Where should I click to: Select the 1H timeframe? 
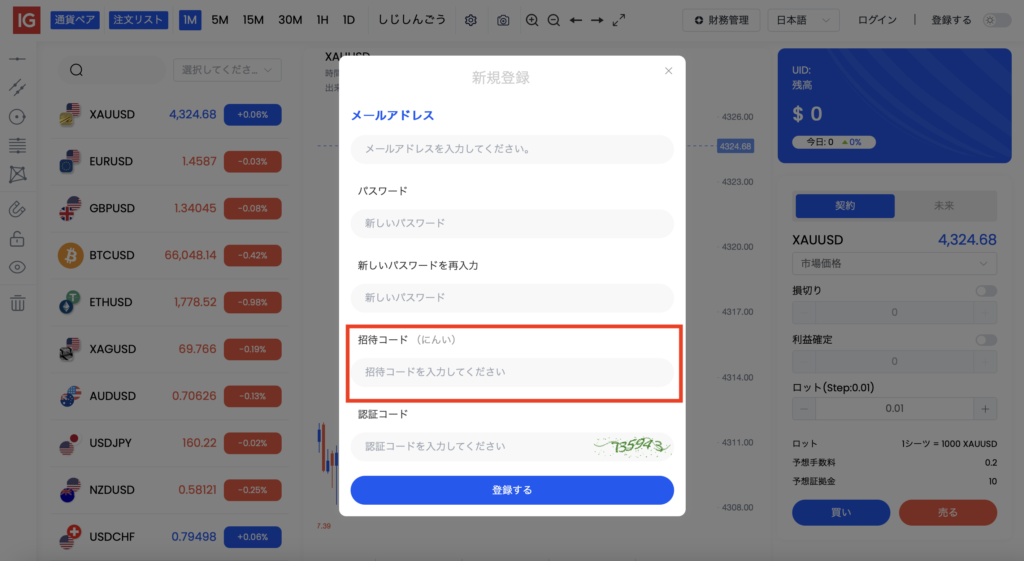(323, 20)
